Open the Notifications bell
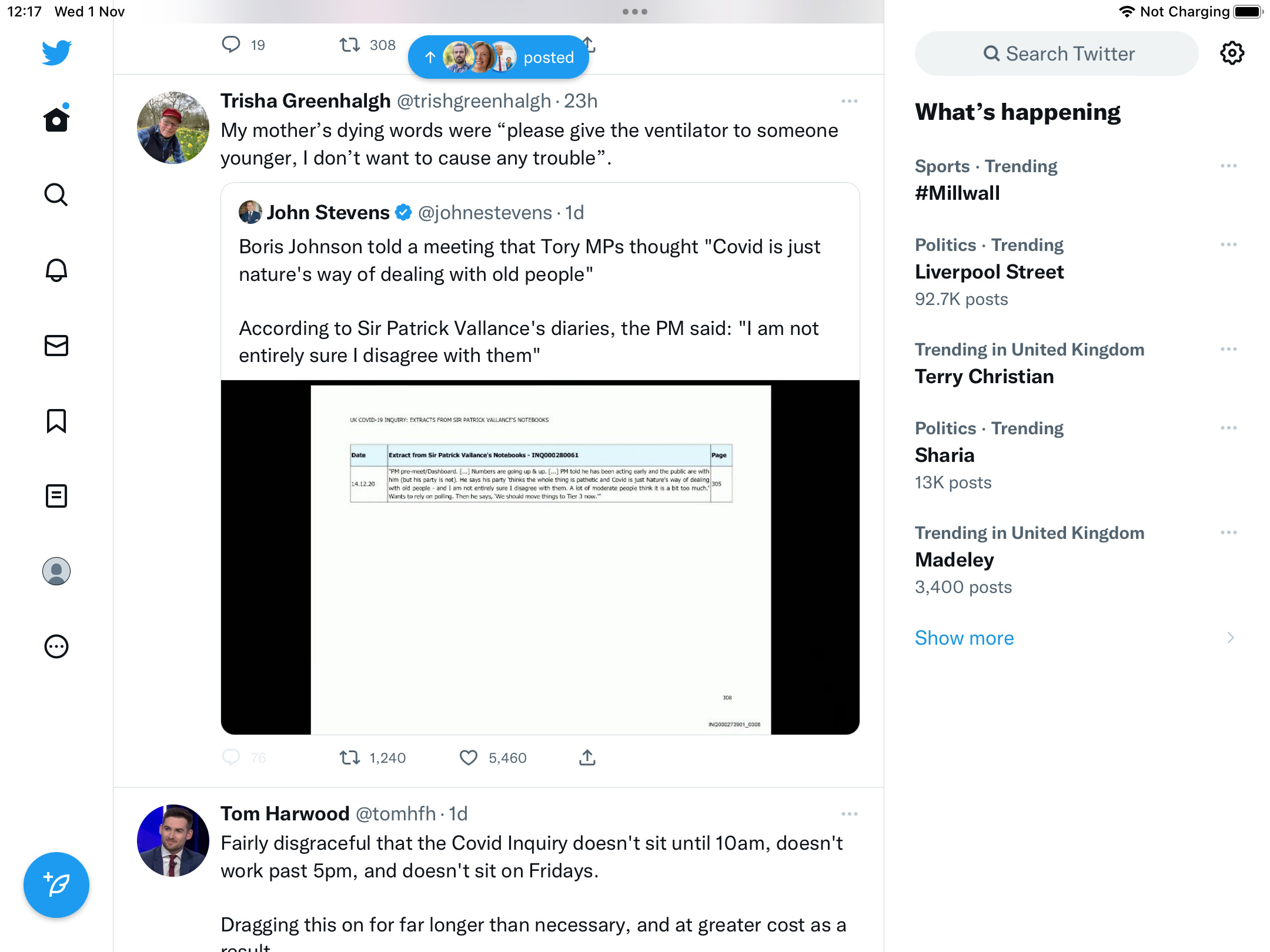 point(56,270)
